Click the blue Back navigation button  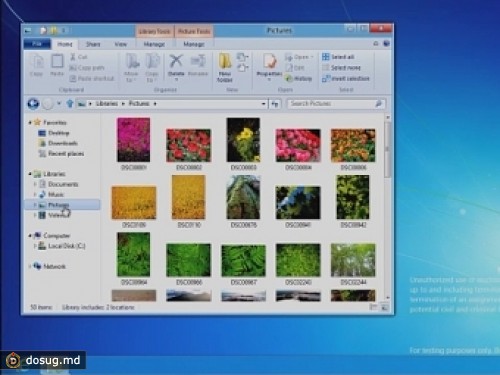33,104
